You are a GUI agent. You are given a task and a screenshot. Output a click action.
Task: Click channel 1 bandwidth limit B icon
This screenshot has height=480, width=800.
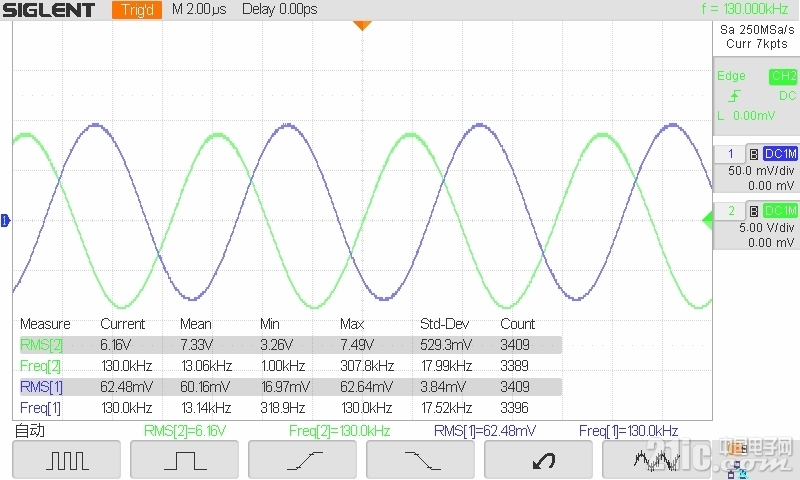[x=754, y=154]
